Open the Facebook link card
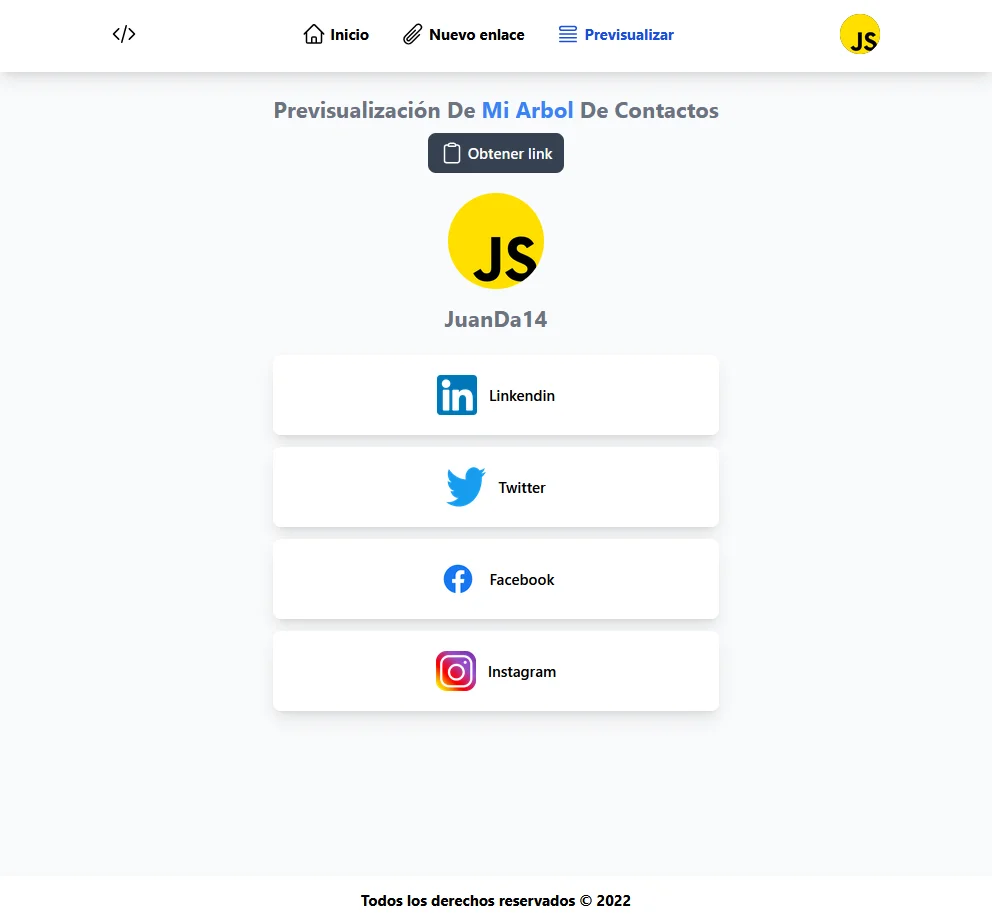The width and height of the screenshot is (992, 918). coord(496,579)
